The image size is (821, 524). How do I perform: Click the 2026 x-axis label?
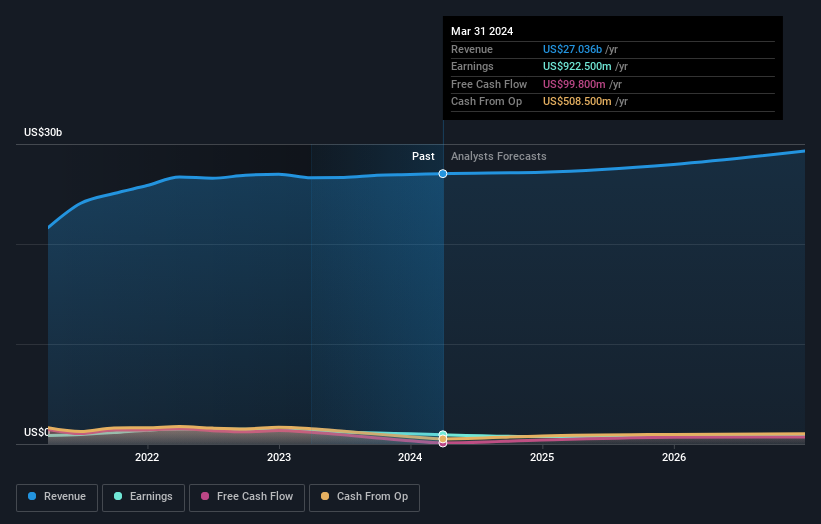674,457
